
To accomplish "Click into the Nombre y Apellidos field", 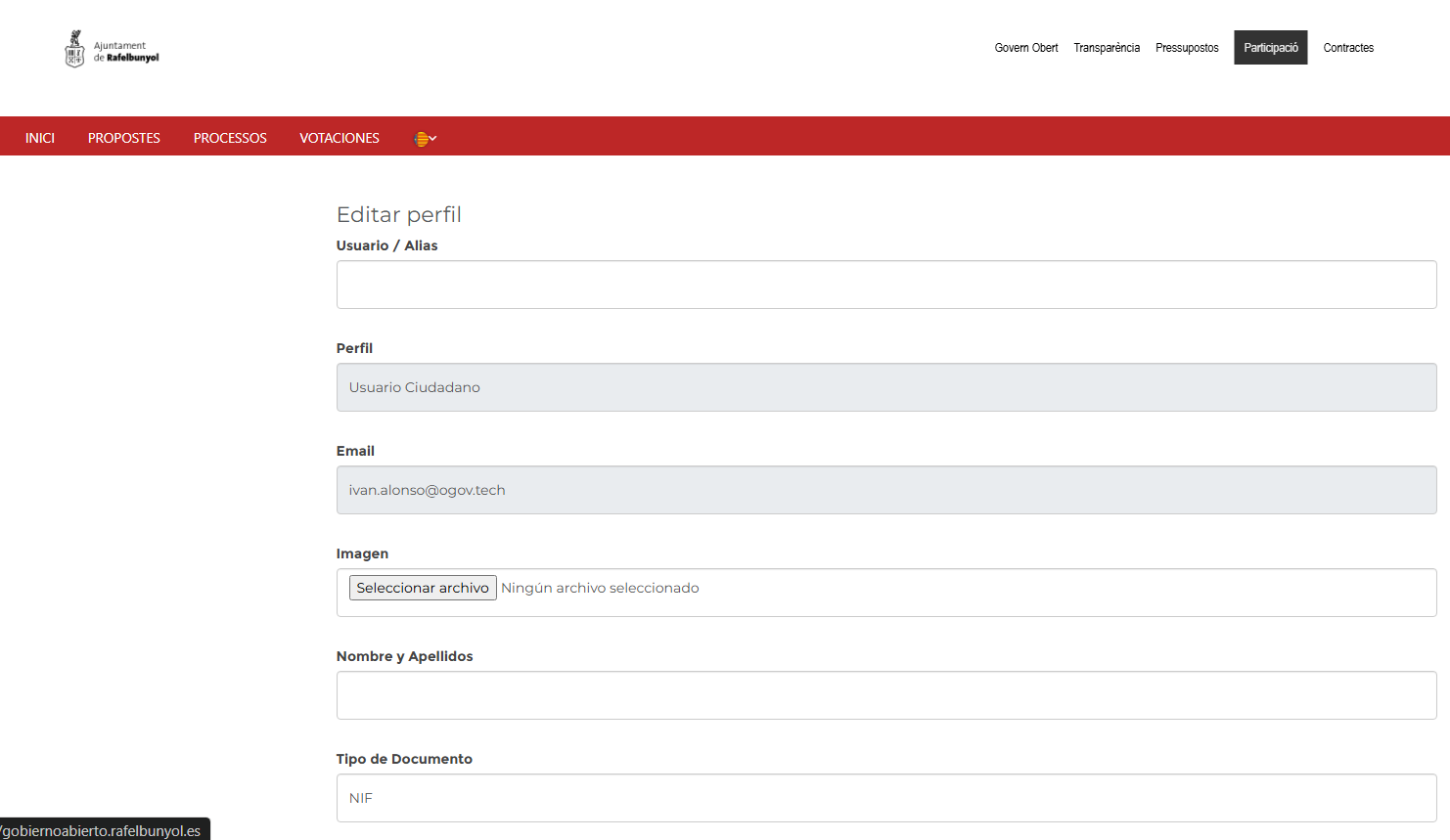I will (x=885, y=695).
